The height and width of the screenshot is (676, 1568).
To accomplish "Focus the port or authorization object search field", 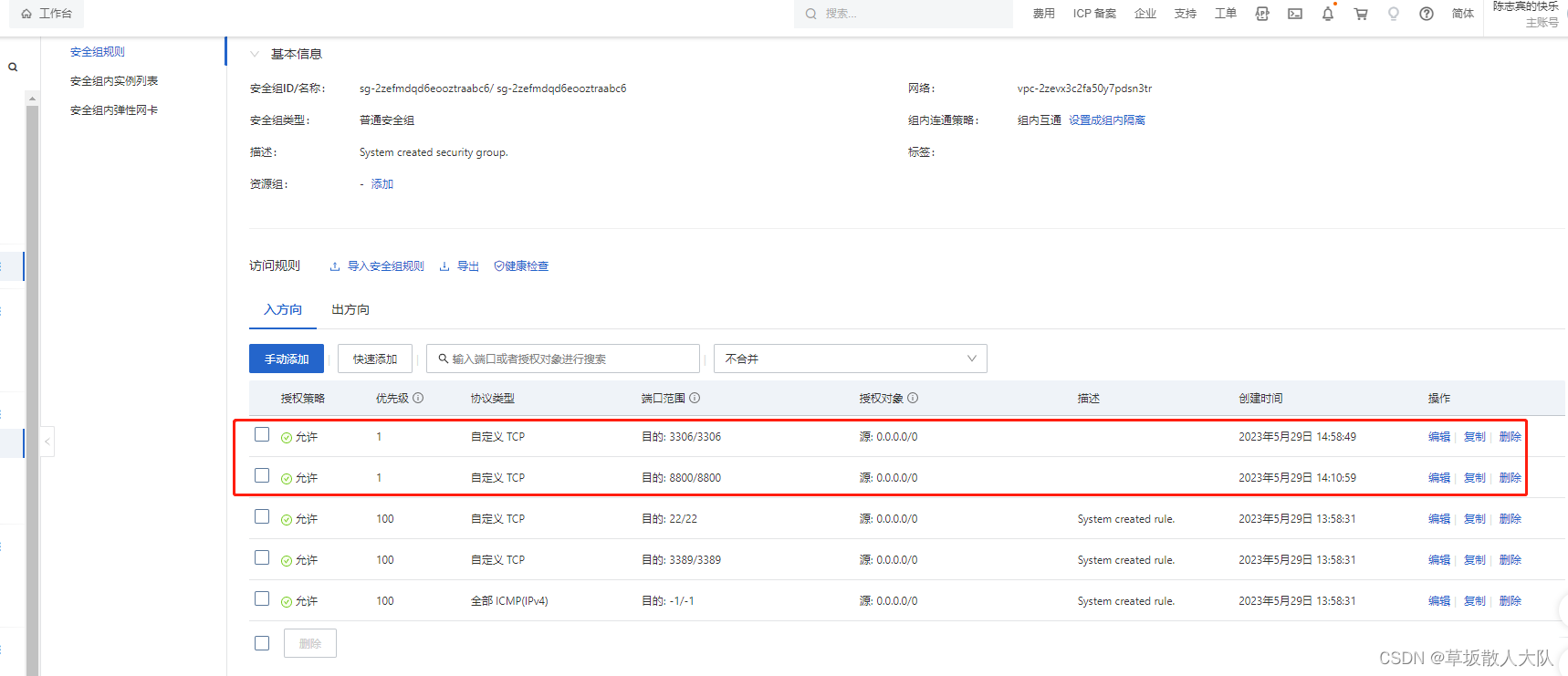I will 563,359.
